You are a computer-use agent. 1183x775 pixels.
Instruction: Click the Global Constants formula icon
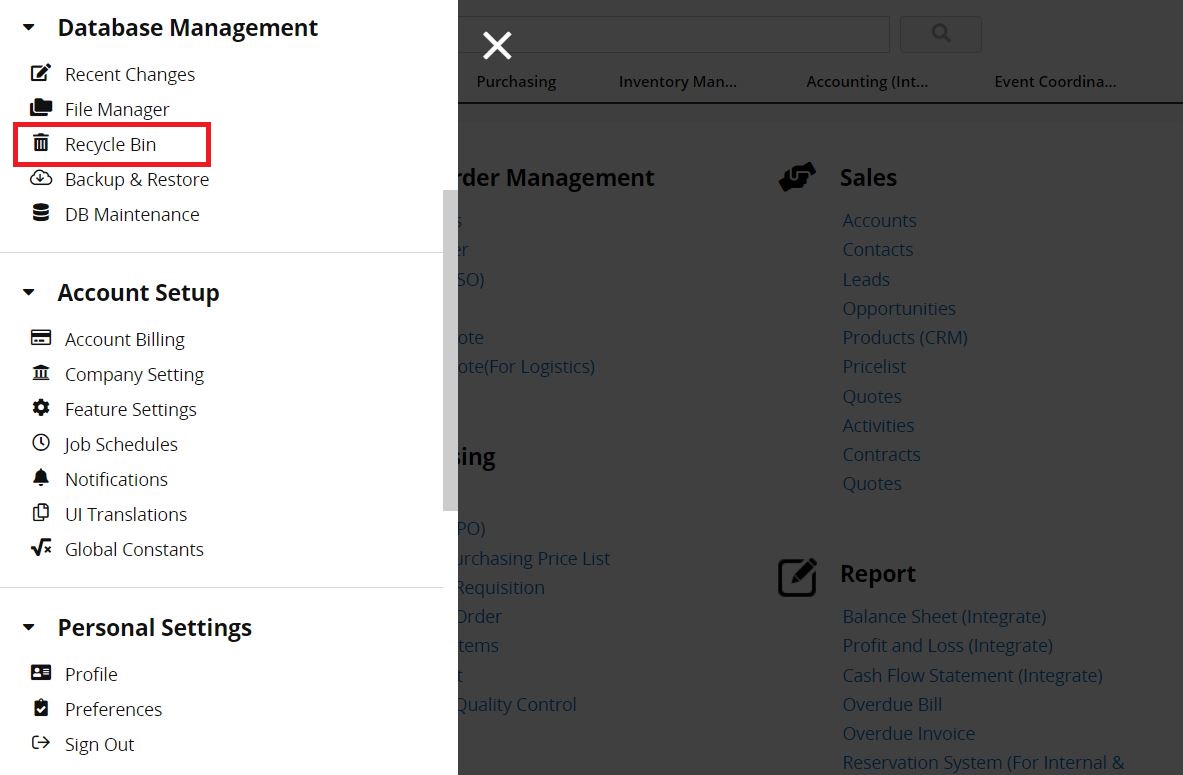[x=41, y=548]
